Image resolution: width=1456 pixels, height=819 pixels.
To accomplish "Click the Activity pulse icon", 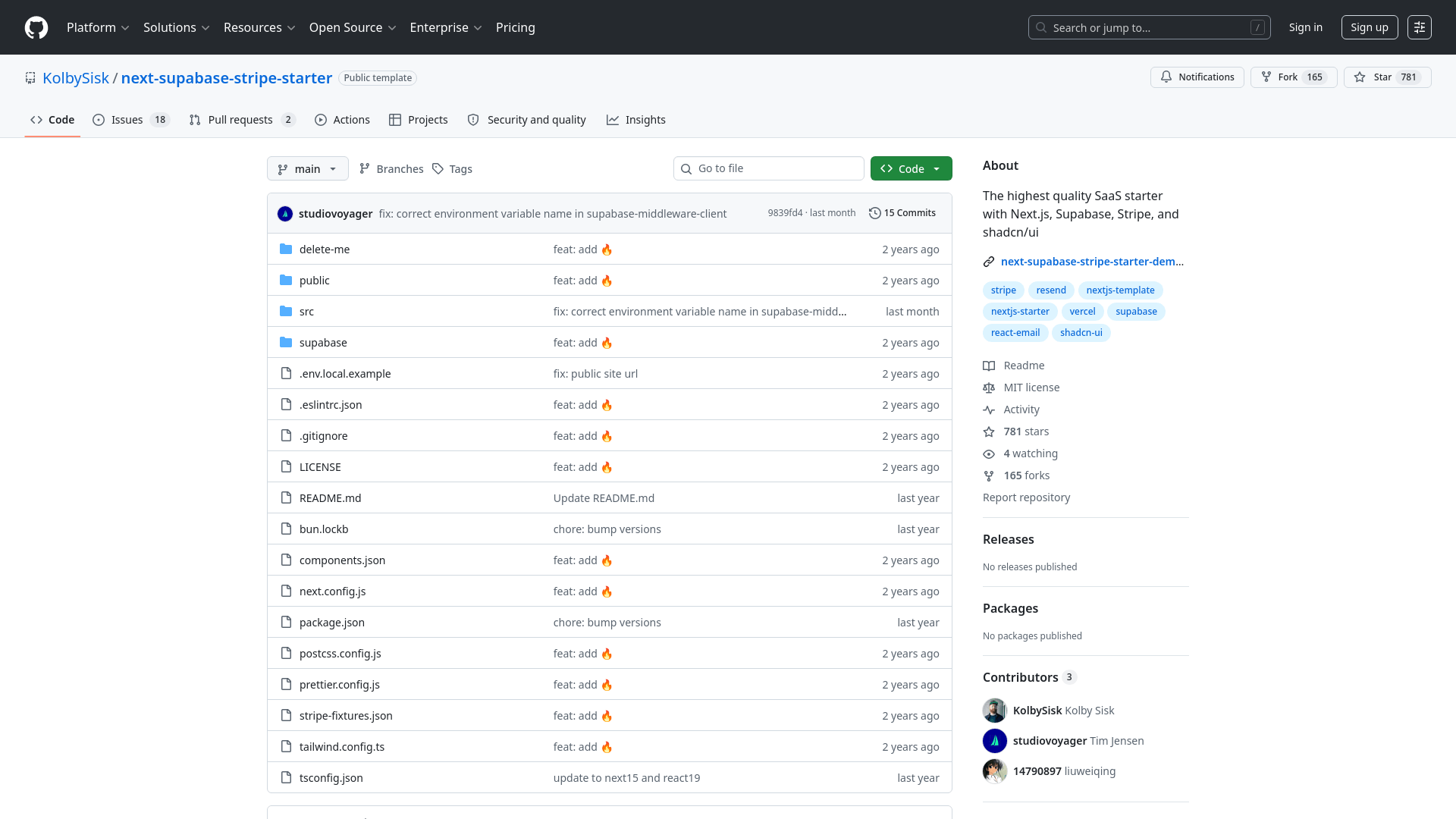I will (x=989, y=409).
